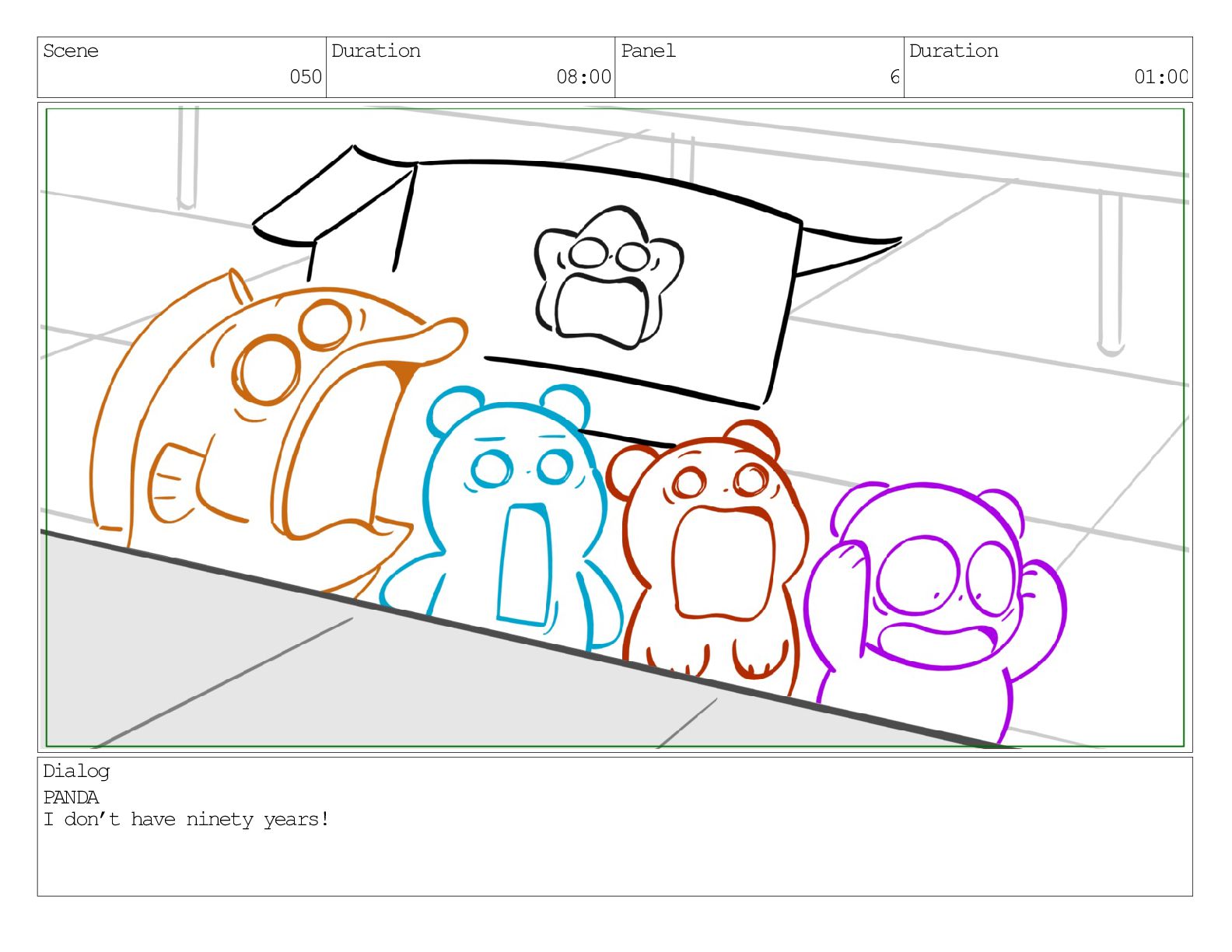The height and width of the screenshot is (952, 1232).
Task: Click the PANDA speaker name
Action: pyautogui.click(x=71, y=797)
